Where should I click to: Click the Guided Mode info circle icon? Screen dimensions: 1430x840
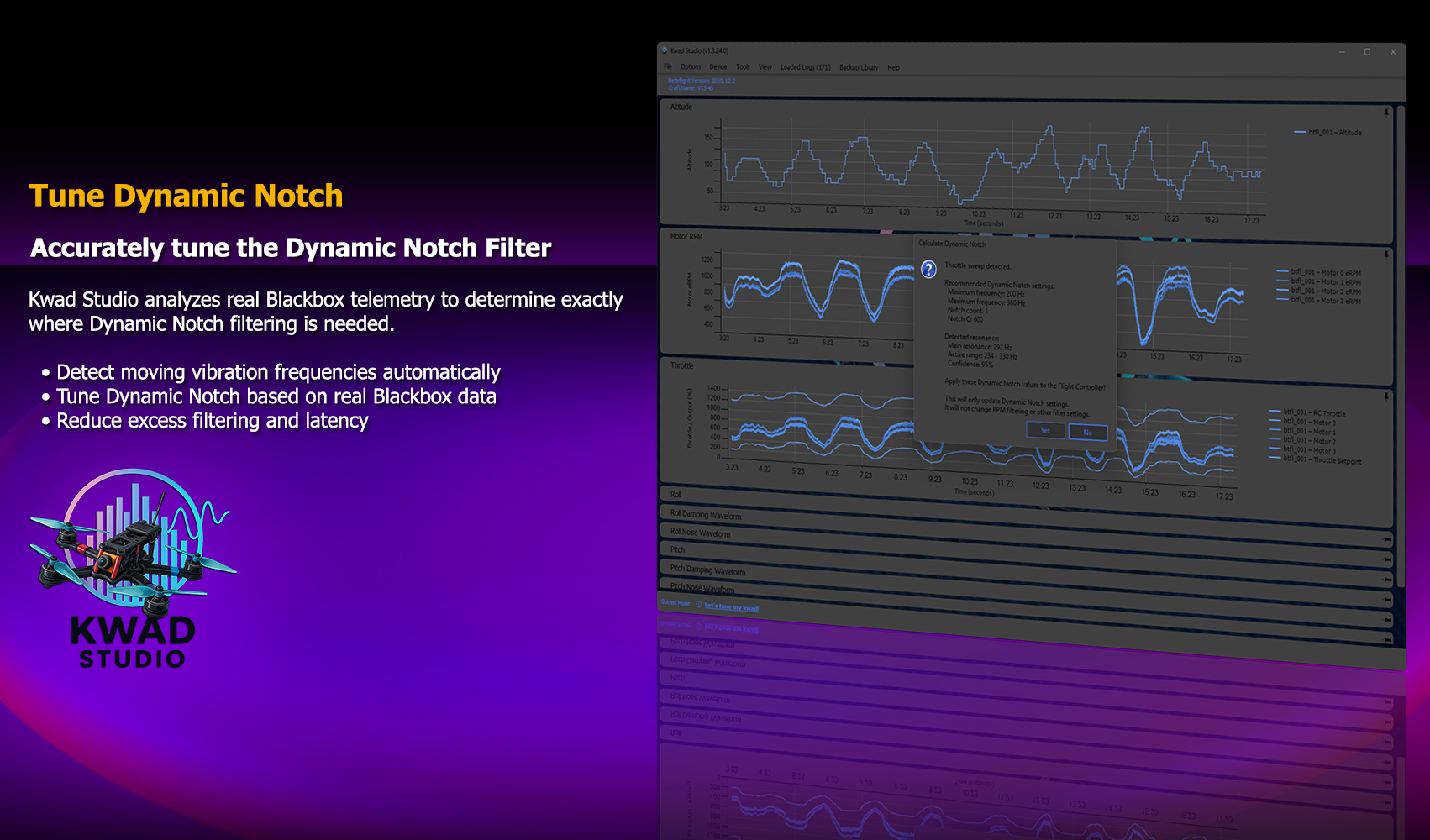click(x=699, y=604)
